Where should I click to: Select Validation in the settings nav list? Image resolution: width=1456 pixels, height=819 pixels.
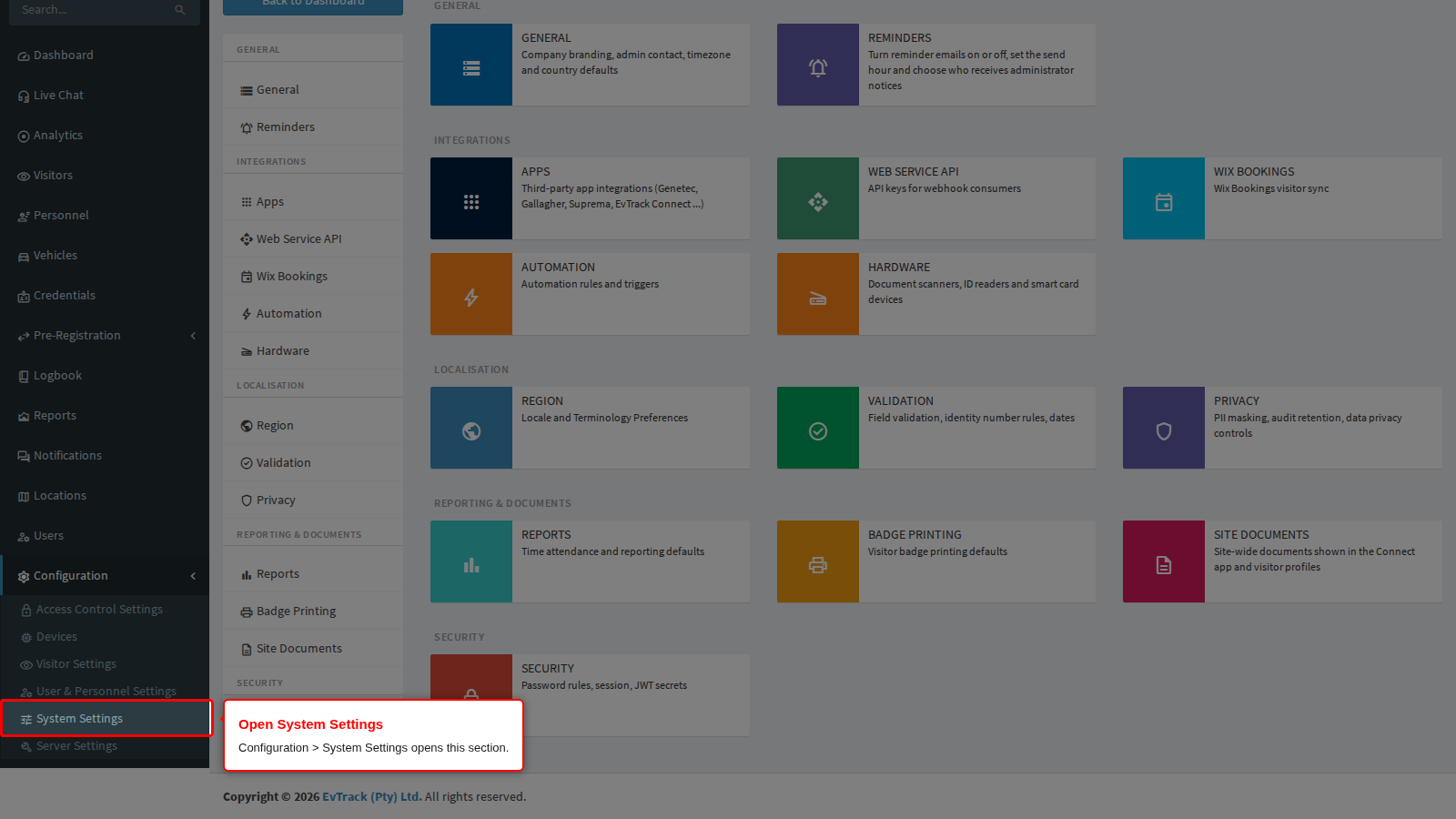(x=313, y=463)
